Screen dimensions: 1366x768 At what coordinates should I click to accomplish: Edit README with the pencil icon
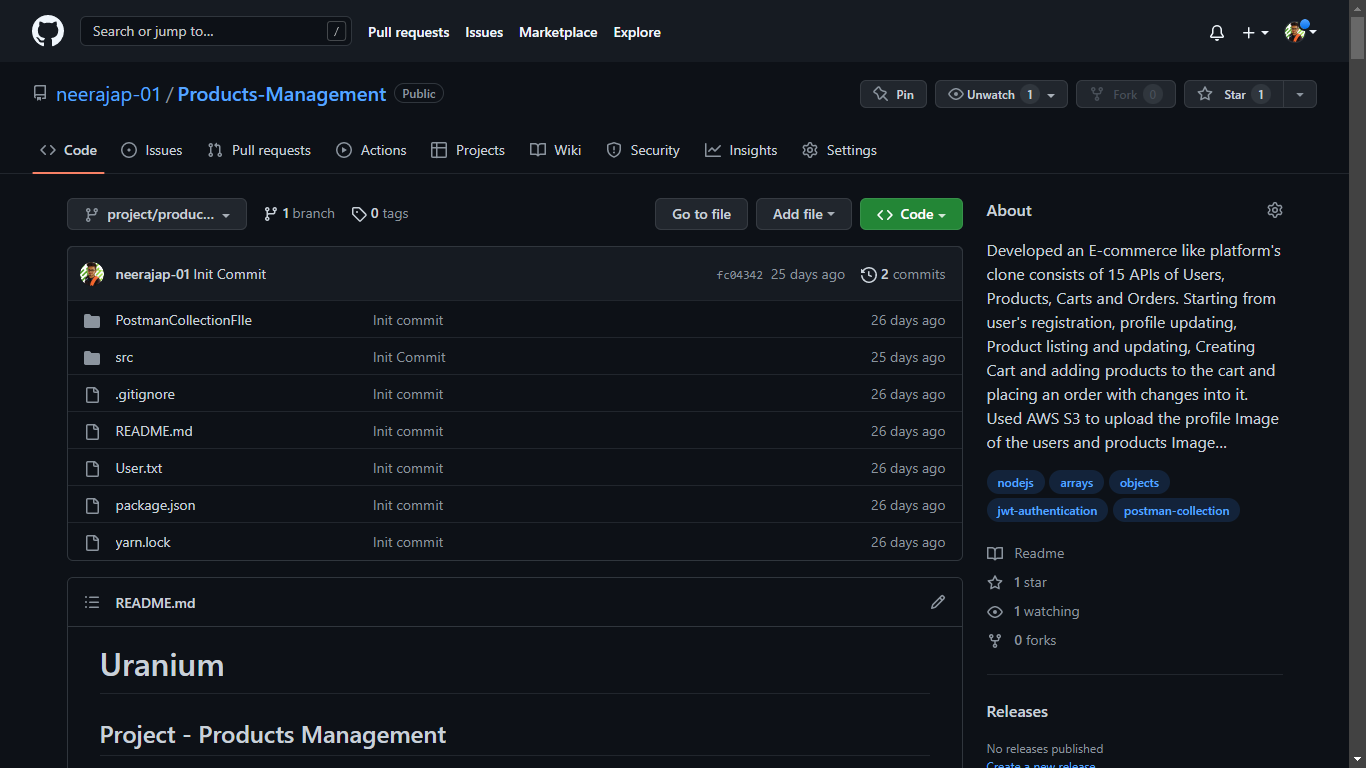click(938, 602)
